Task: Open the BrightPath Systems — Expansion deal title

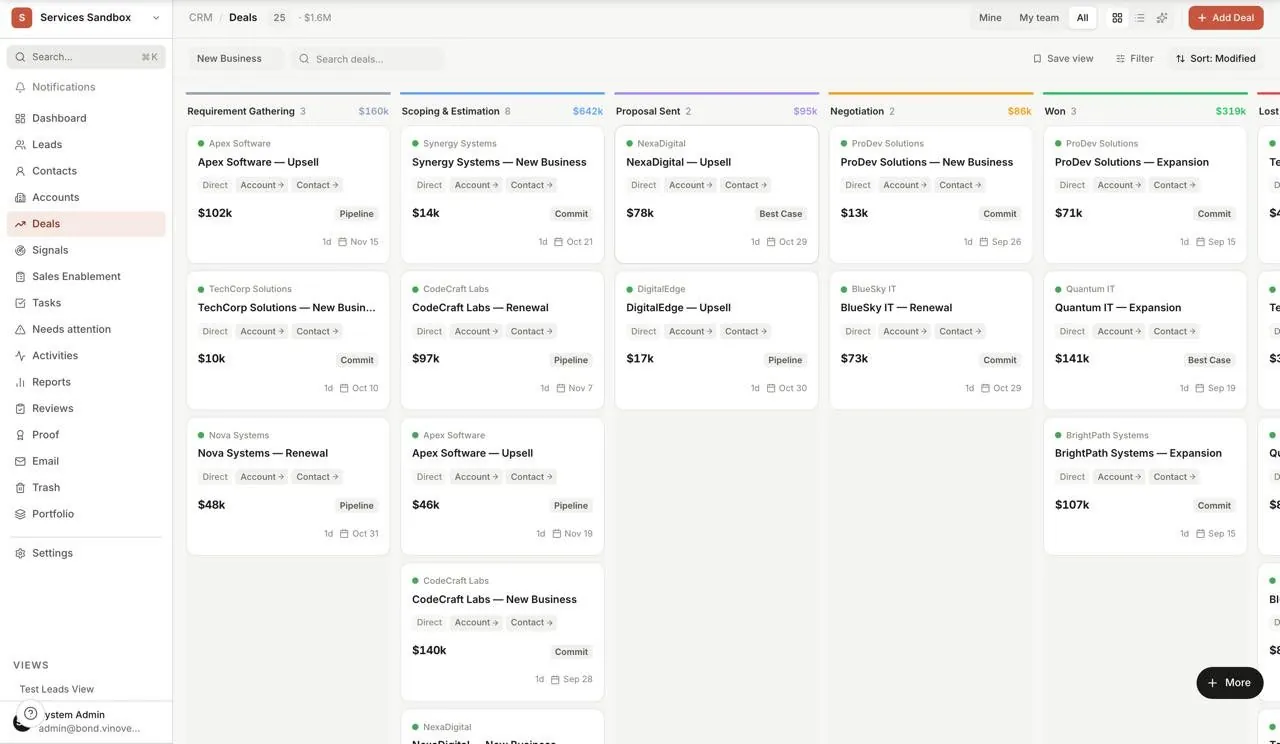Action: point(1138,453)
